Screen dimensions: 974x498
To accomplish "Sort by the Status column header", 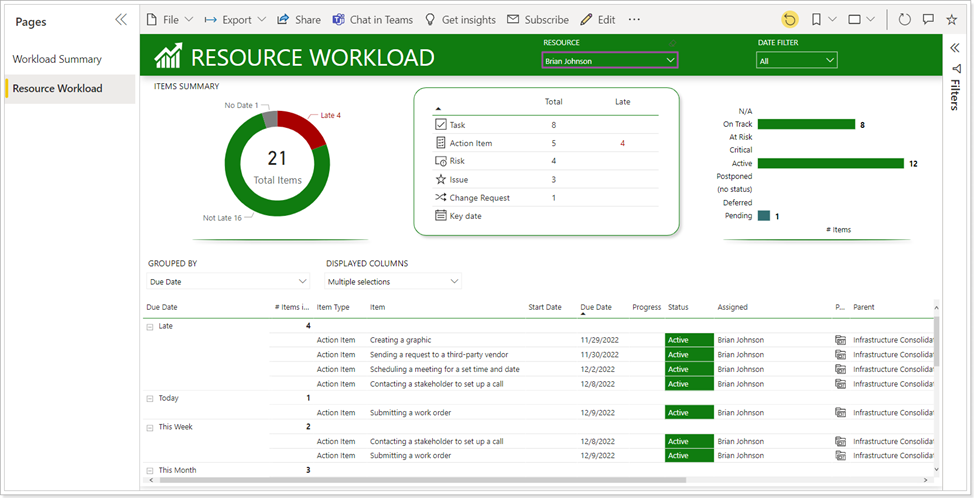I will click(678, 307).
